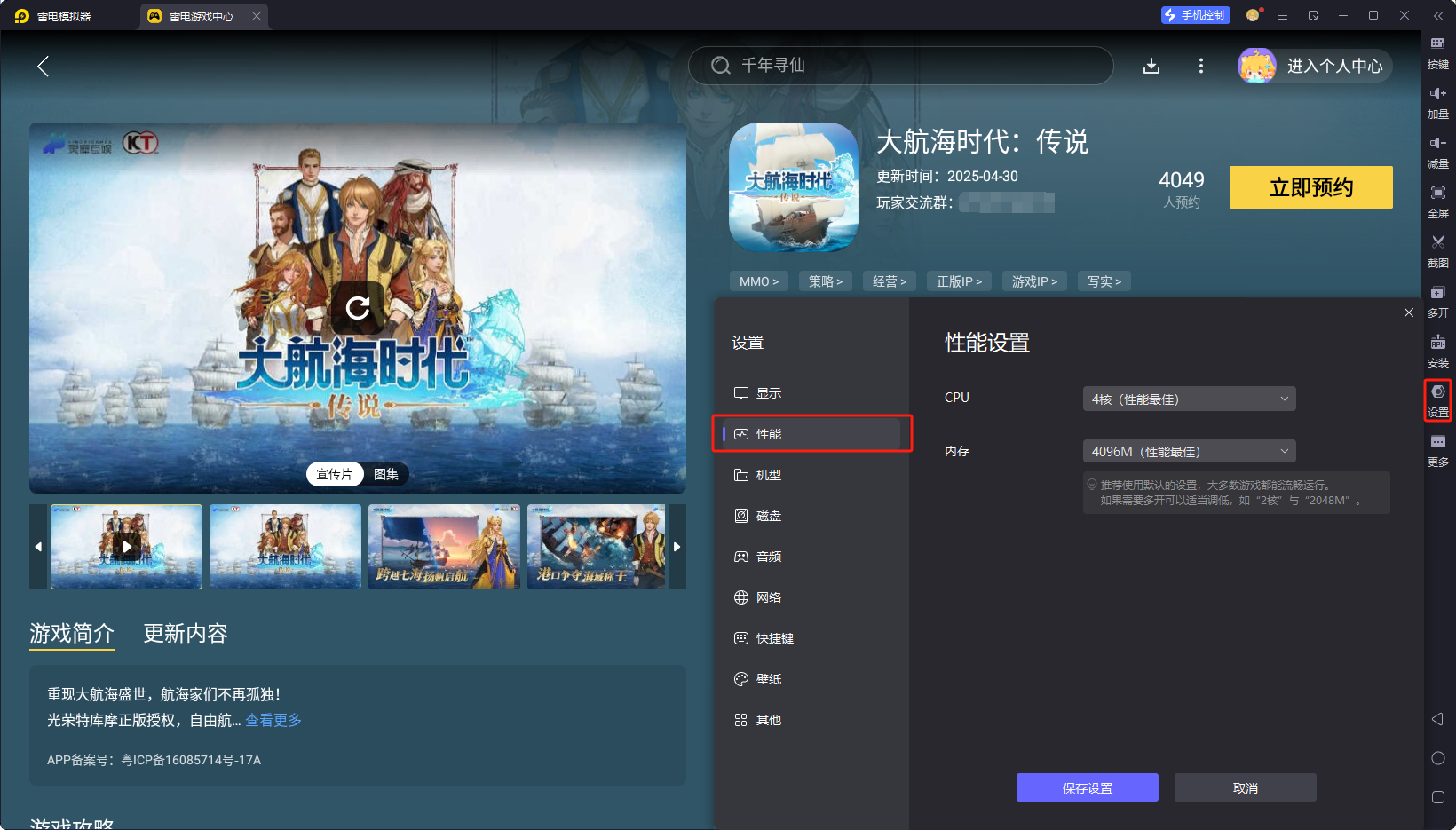Screen dimensions: 1456x830
Task: Click the 正版IP tag
Action: [x=960, y=281]
